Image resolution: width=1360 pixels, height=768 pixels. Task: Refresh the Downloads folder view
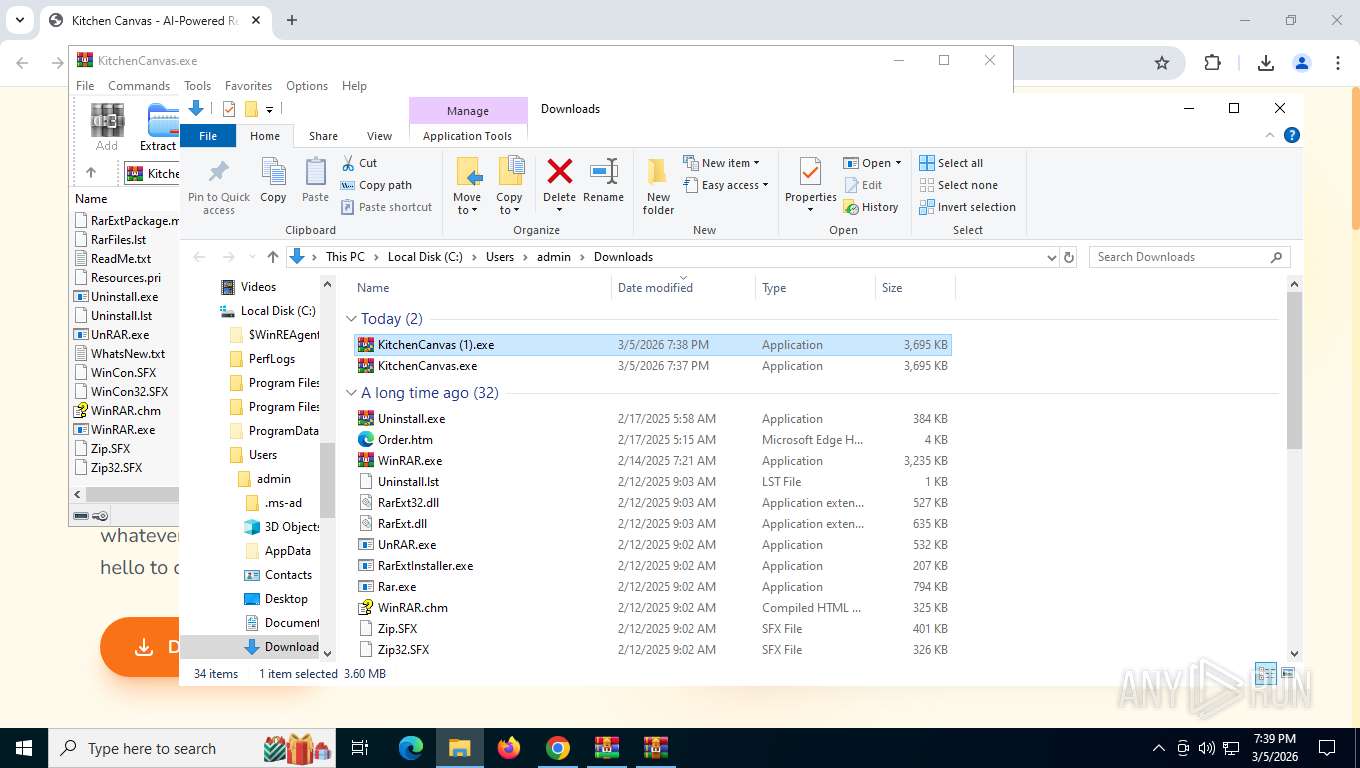coord(1069,257)
